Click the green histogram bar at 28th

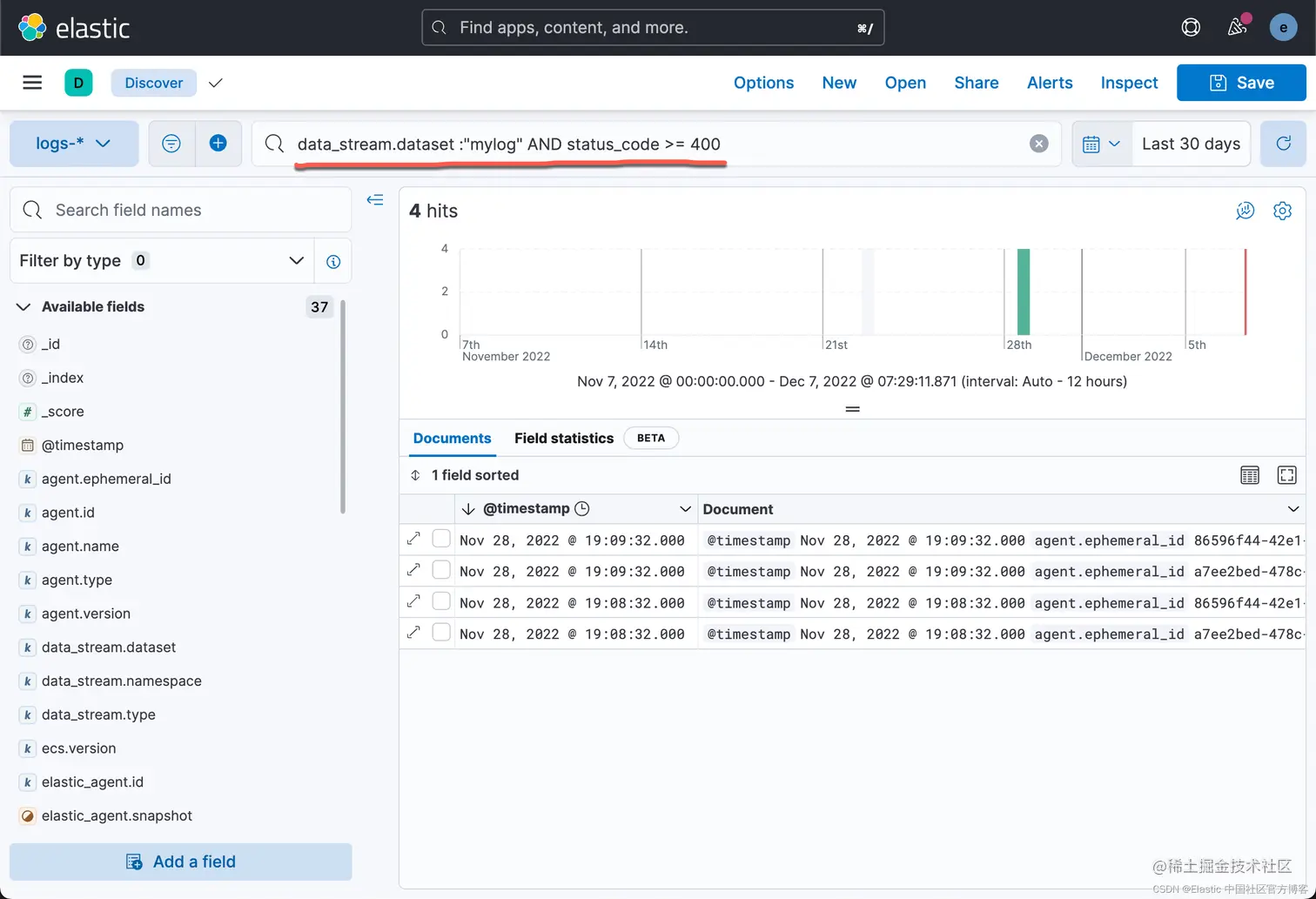coord(1024,292)
